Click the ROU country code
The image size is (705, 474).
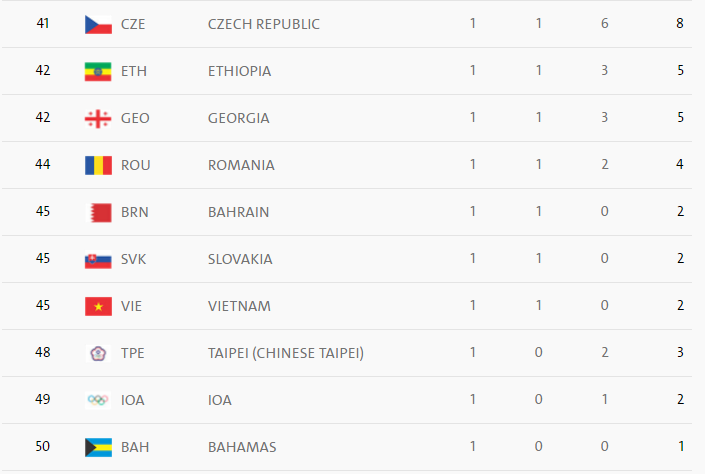coord(135,165)
